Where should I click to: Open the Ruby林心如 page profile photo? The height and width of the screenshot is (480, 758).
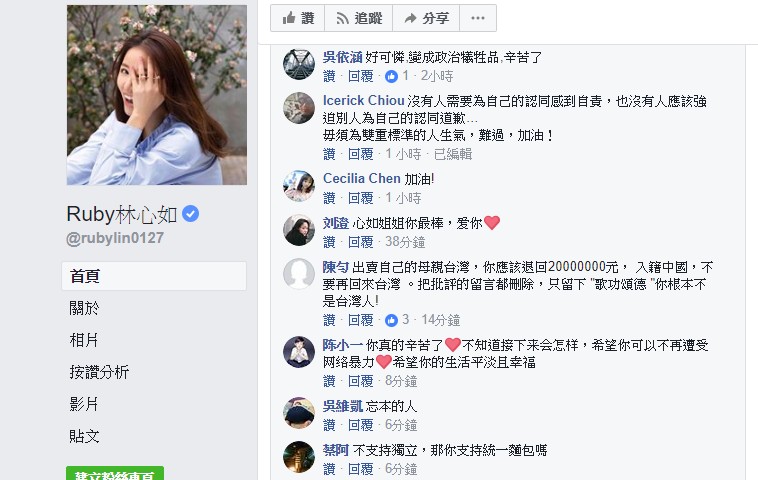click(156, 95)
